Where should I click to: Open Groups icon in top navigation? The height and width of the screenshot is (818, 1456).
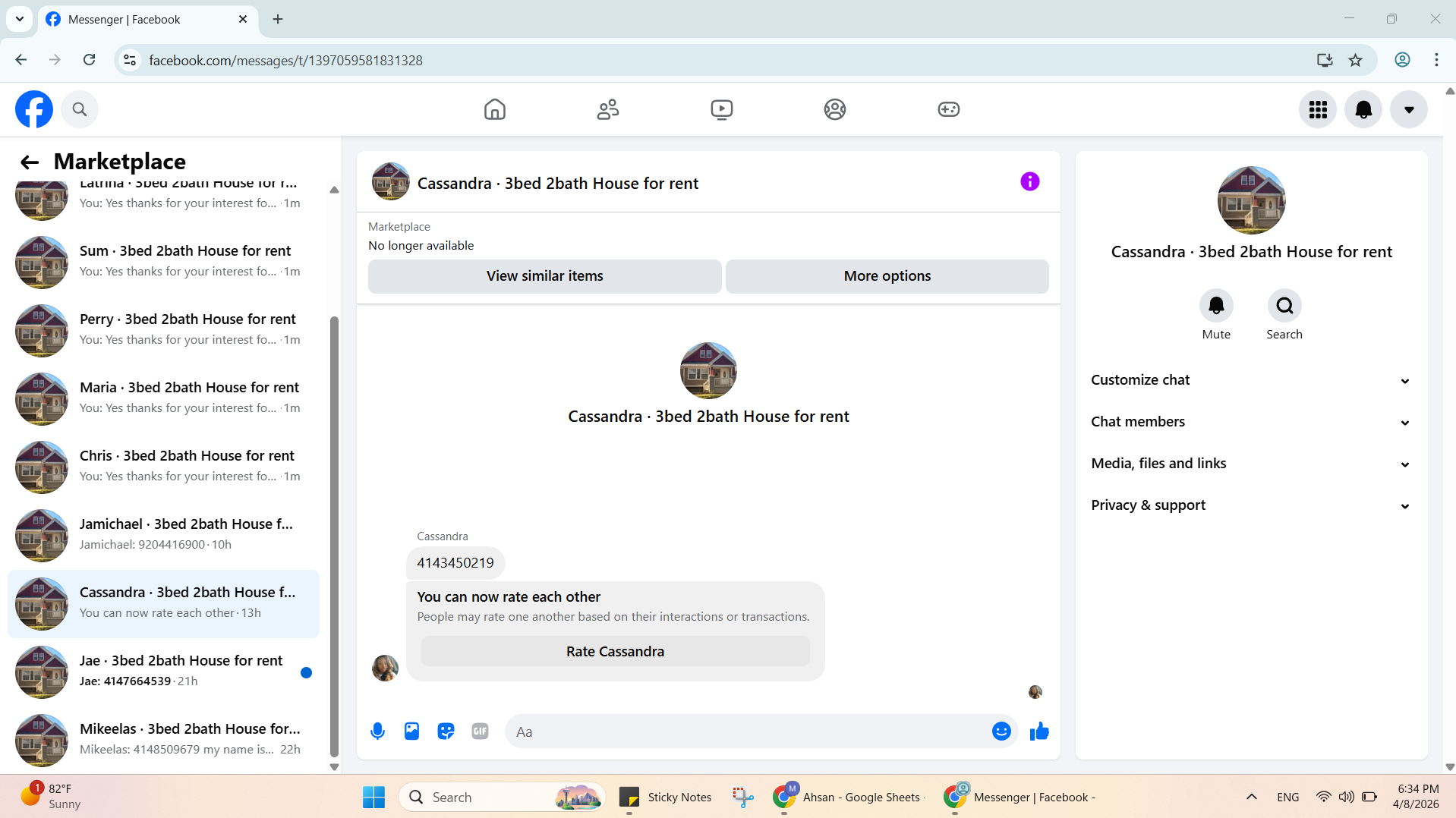[835, 109]
